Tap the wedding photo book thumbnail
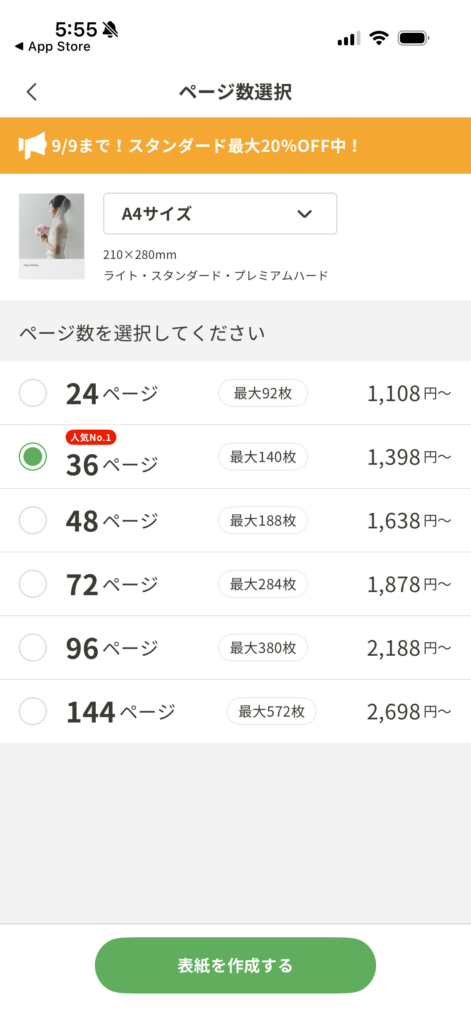 (52, 236)
